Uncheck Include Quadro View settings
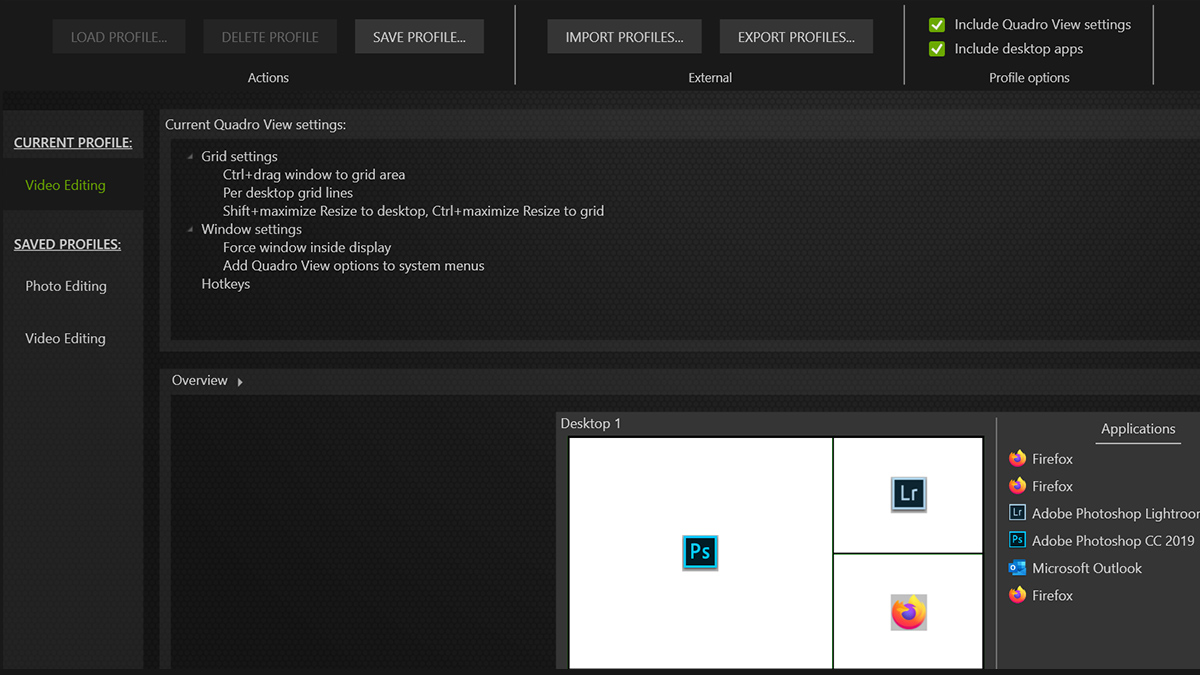The image size is (1200, 675). [x=937, y=24]
